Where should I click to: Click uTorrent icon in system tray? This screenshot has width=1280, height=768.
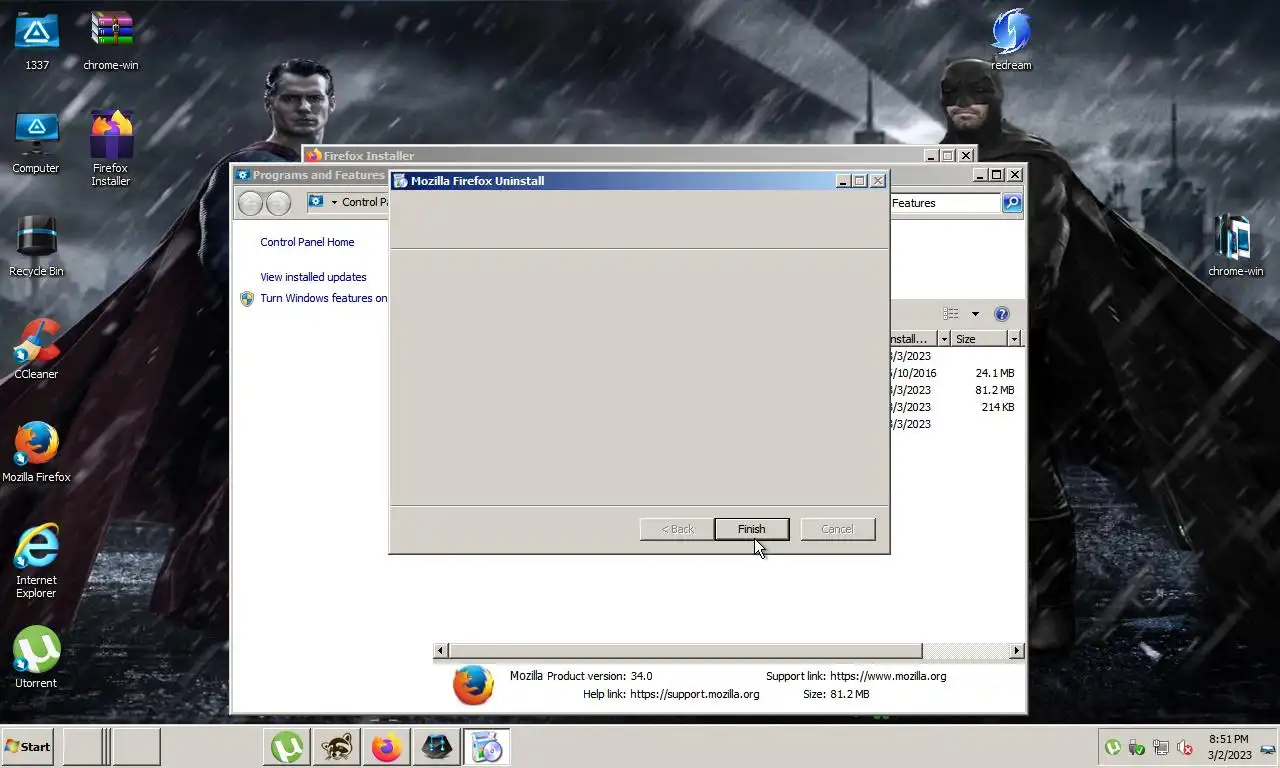[x=1112, y=747]
